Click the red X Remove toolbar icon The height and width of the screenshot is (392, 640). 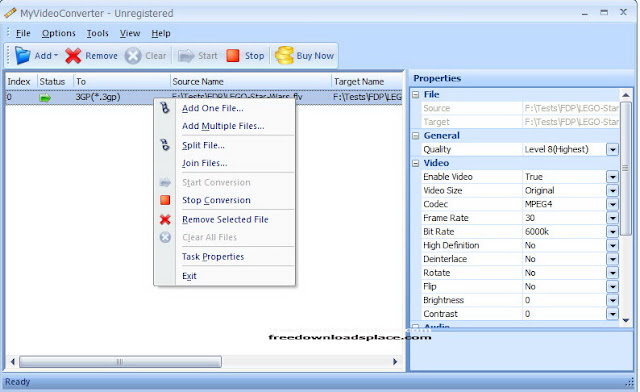click(x=73, y=56)
